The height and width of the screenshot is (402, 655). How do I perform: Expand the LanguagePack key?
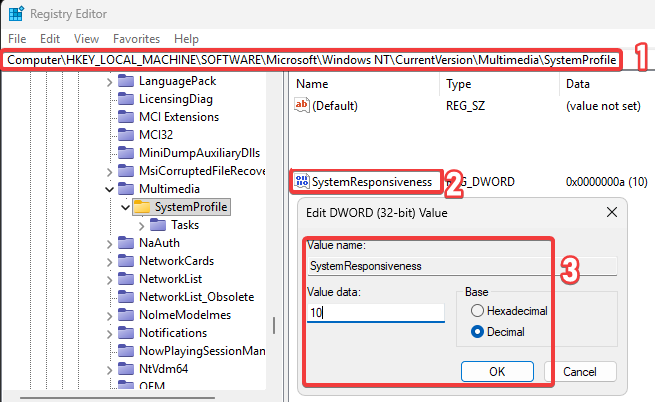pos(109,81)
